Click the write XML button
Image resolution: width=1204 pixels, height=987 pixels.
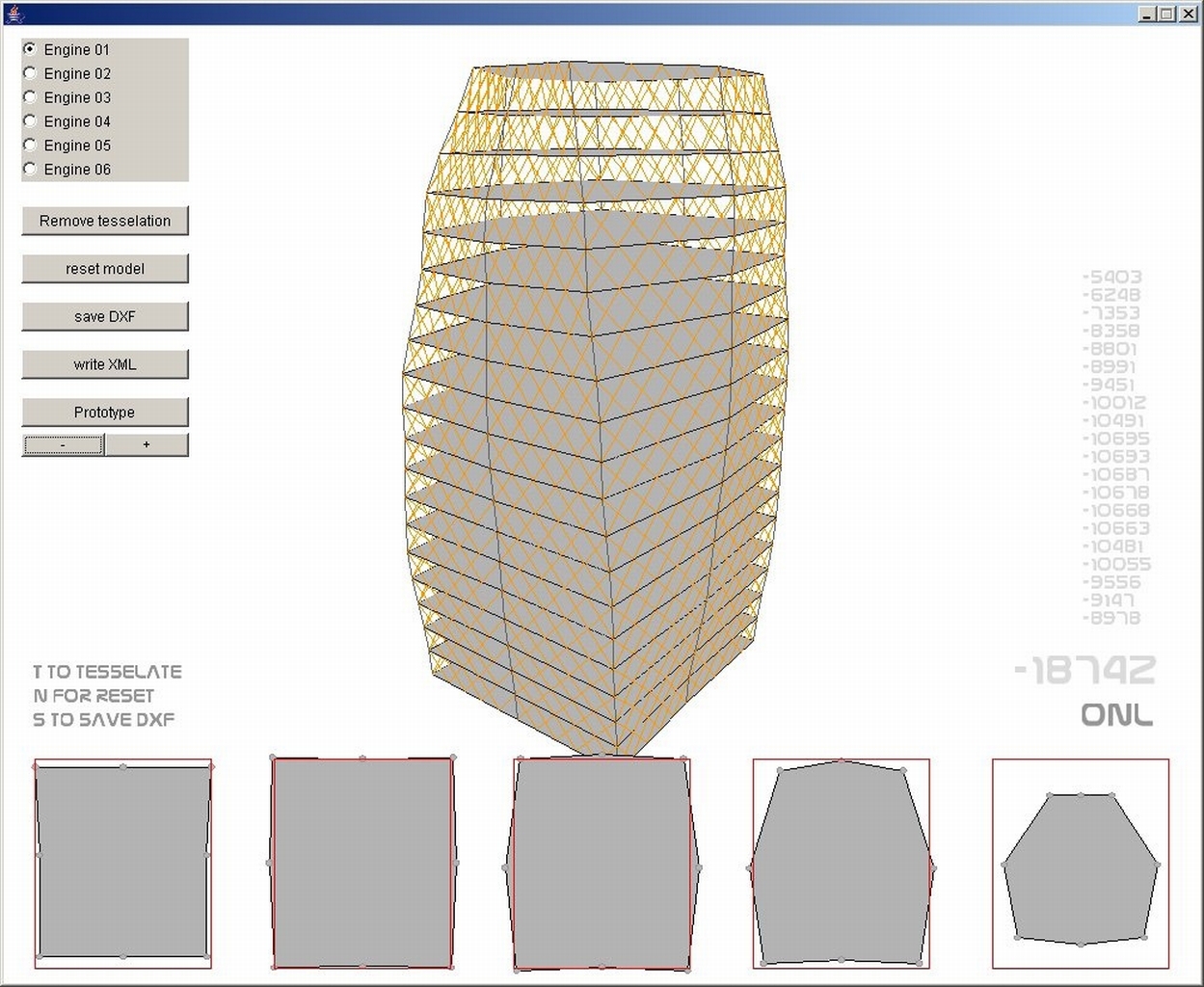click(105, 364)
